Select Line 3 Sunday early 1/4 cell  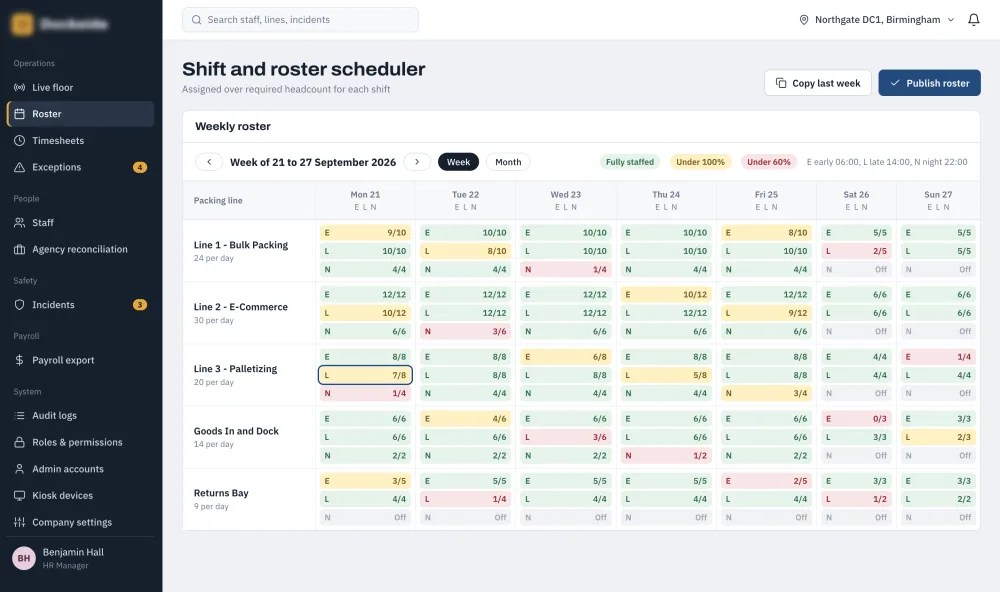pyautogui.click(x=938, y=357)
